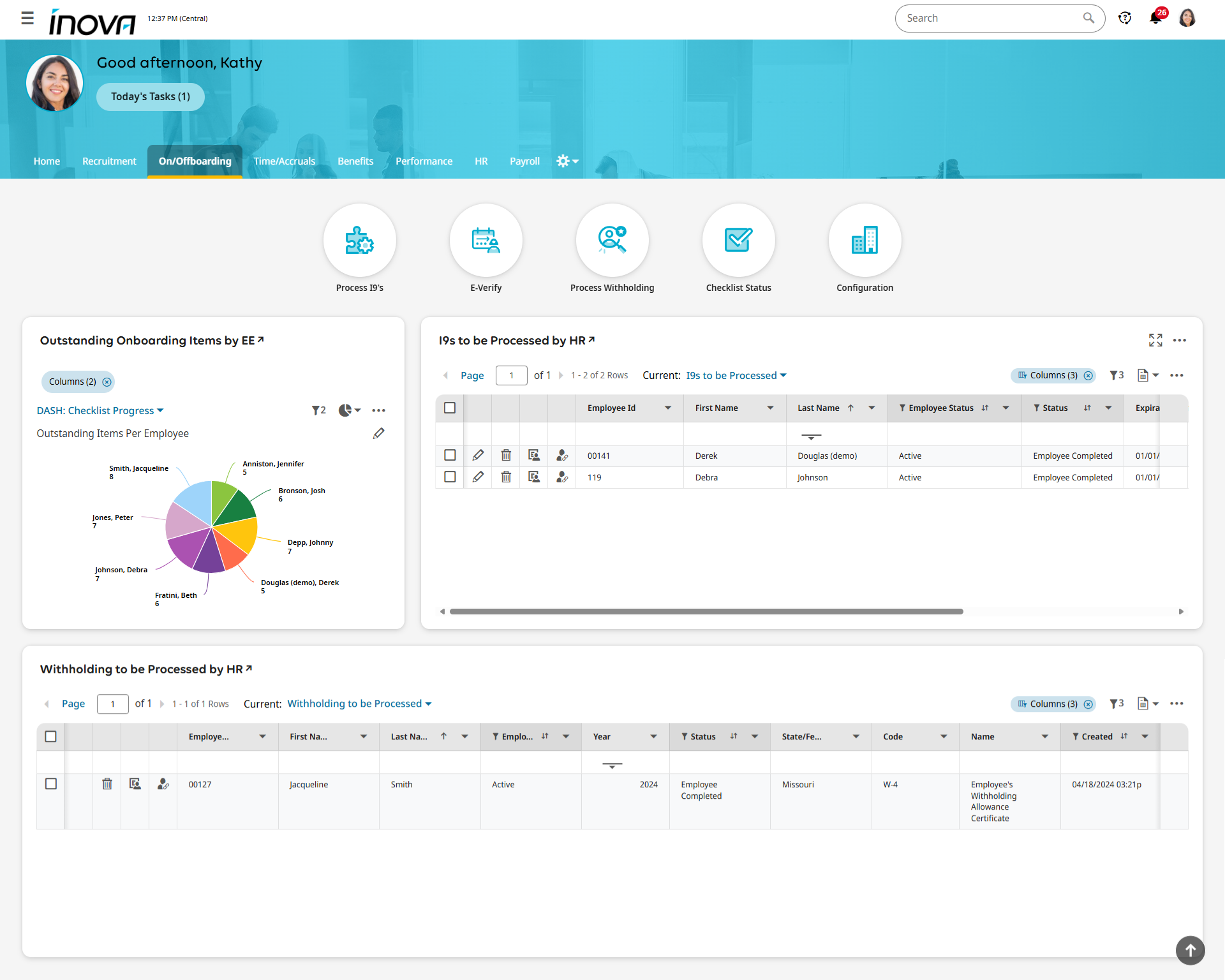Open the Checklist Status icon
1225x980 pixels.
738,241
